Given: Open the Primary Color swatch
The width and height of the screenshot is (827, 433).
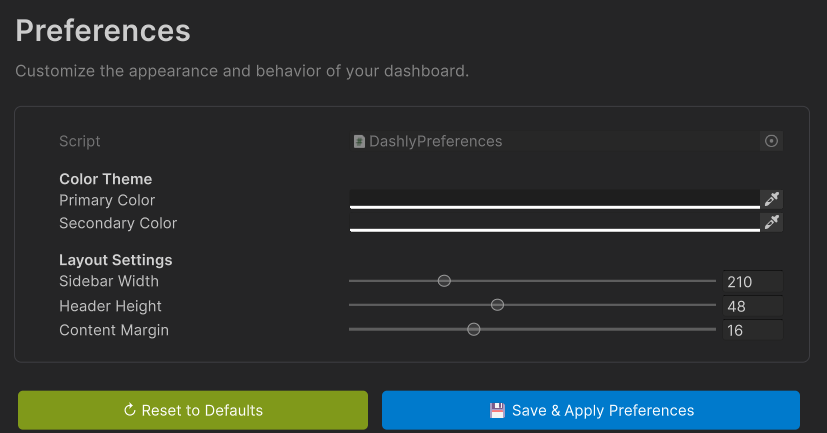Looking at the screenshot, I should pyautogui.click(x=554, y=199).
